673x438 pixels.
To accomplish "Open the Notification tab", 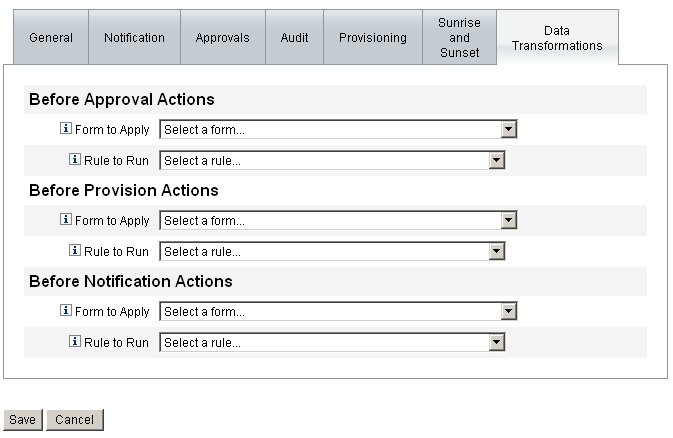I will tap(134, 38).
